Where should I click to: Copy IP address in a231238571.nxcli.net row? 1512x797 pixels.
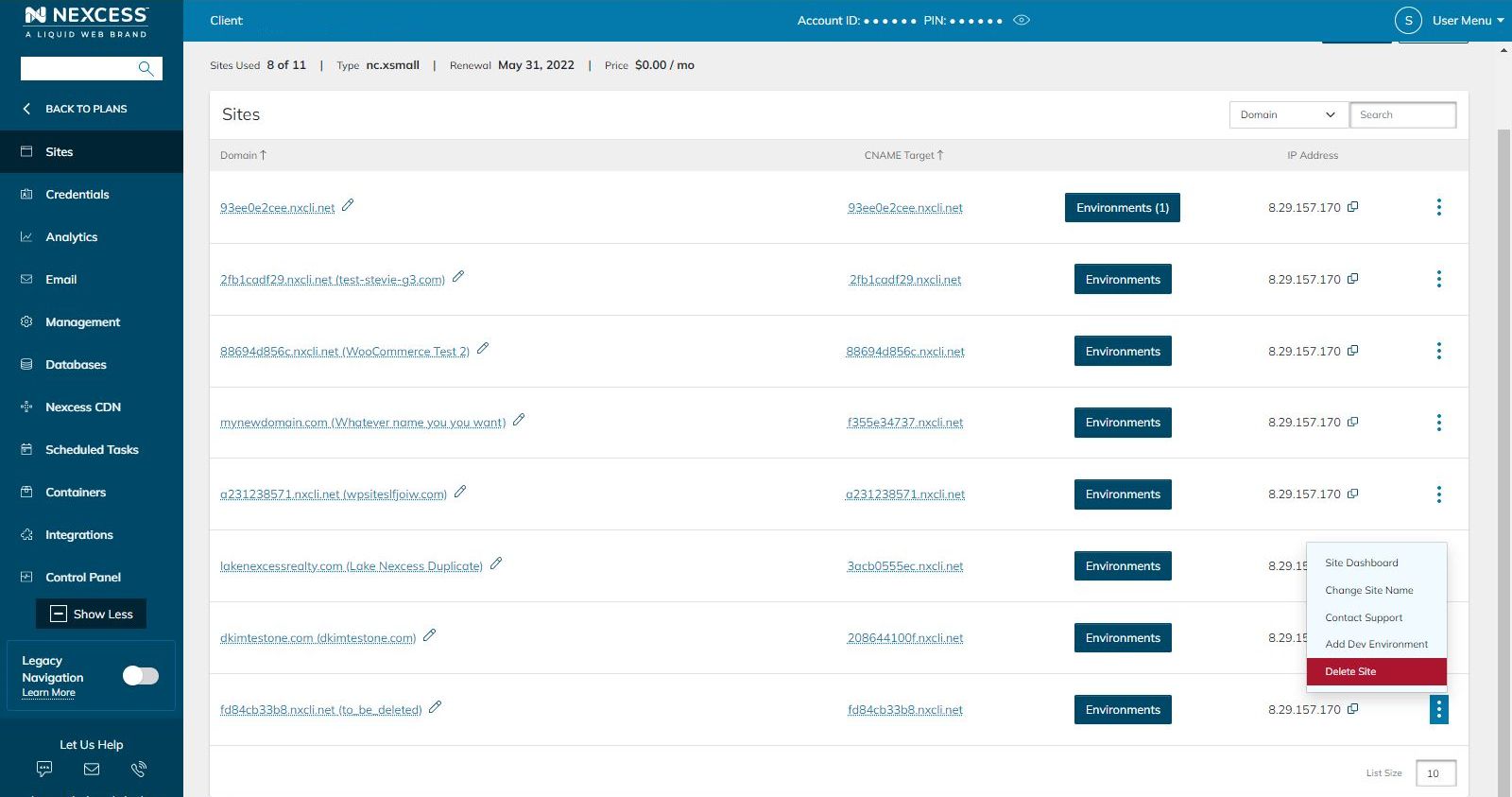click(x=1352, y=494)
